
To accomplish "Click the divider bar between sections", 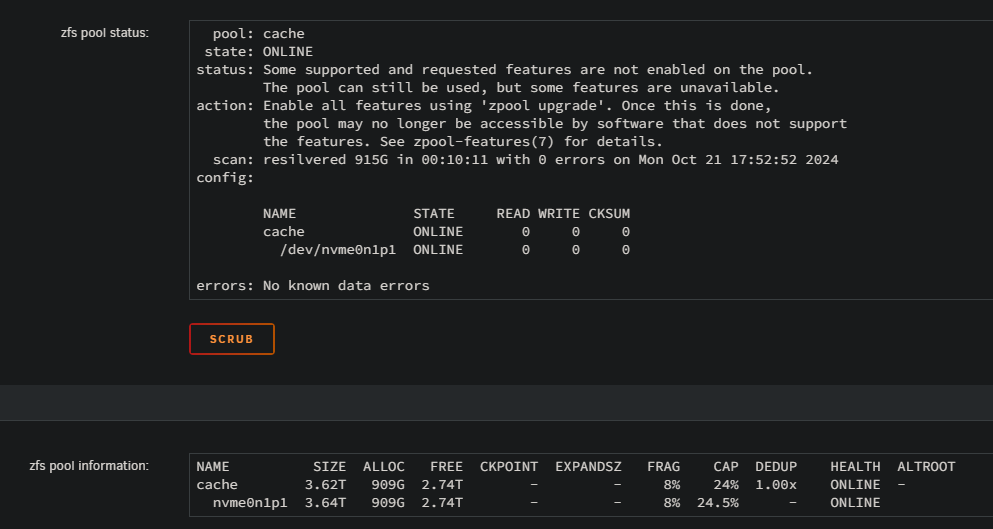I will coord(496,402).
